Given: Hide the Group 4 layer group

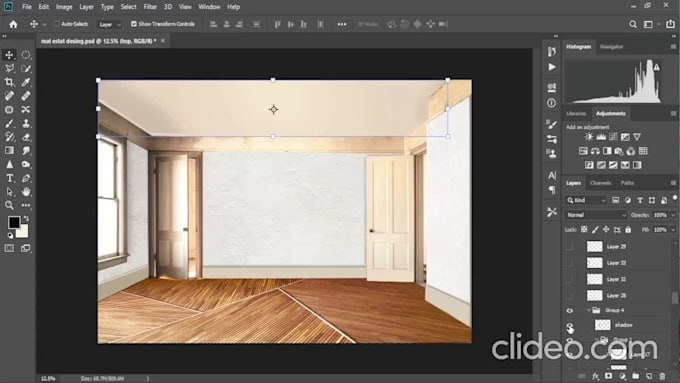Looking at the screenshot, I should coord(570,311).
